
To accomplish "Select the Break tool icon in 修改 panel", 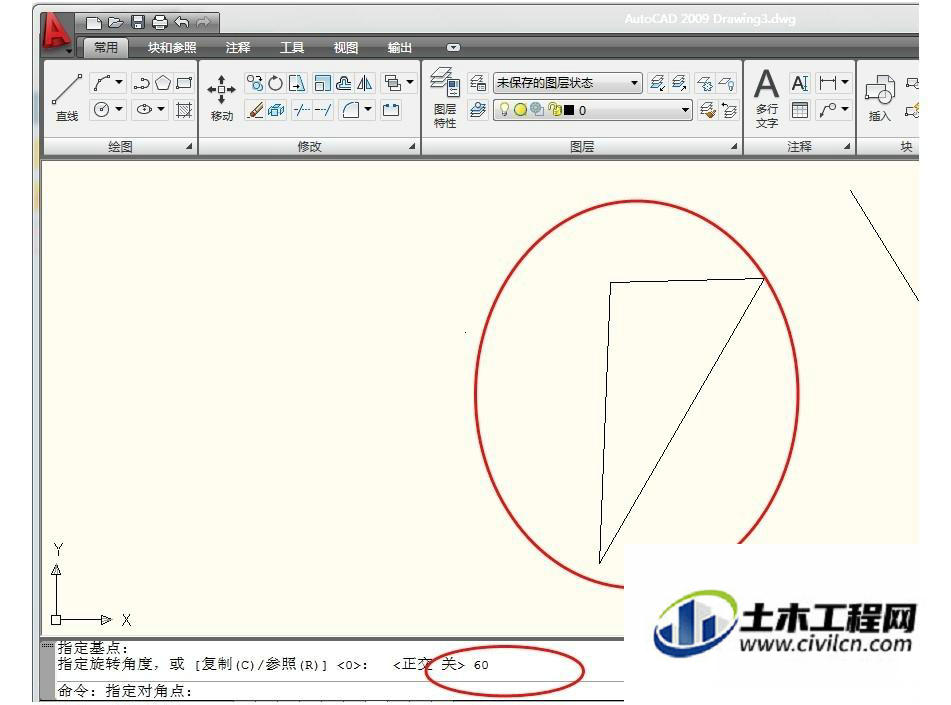I will [x=391, y=110].
